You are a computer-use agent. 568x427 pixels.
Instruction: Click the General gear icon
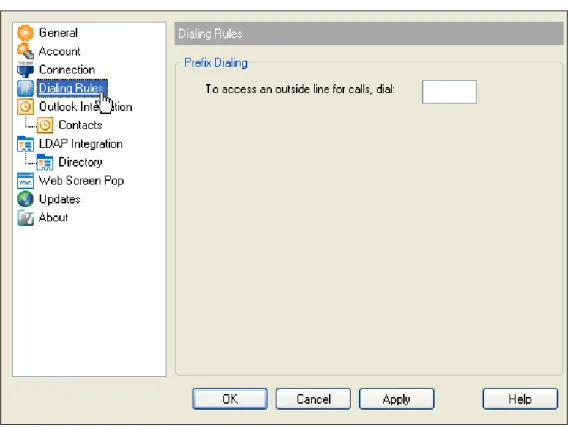click(x=25, y=33)
